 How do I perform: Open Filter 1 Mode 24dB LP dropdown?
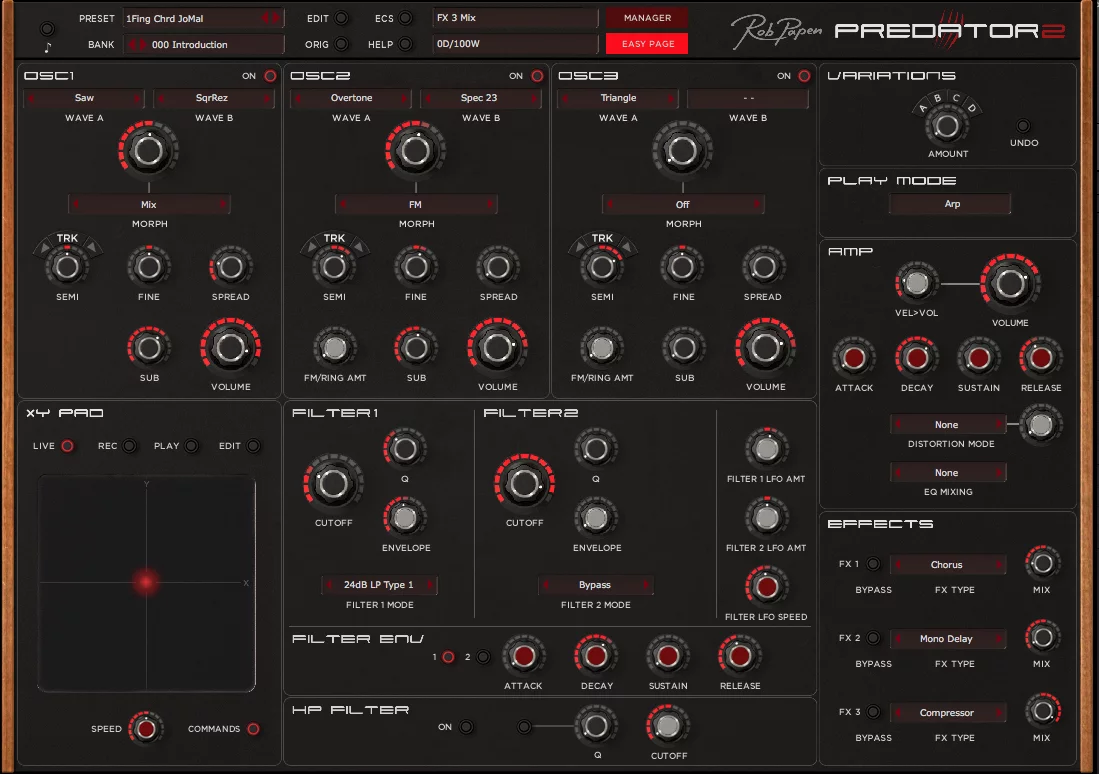[379, 585]
